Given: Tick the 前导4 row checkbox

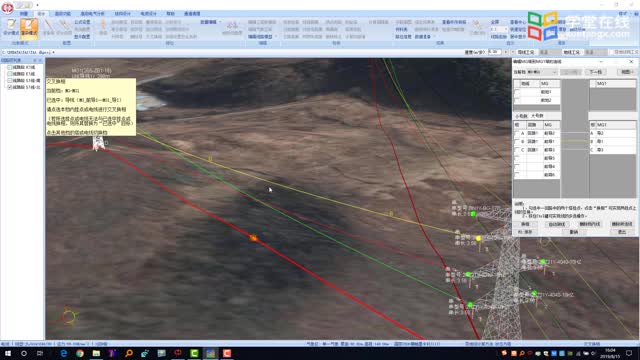Looking at the screenshot, I should point(517,167).
